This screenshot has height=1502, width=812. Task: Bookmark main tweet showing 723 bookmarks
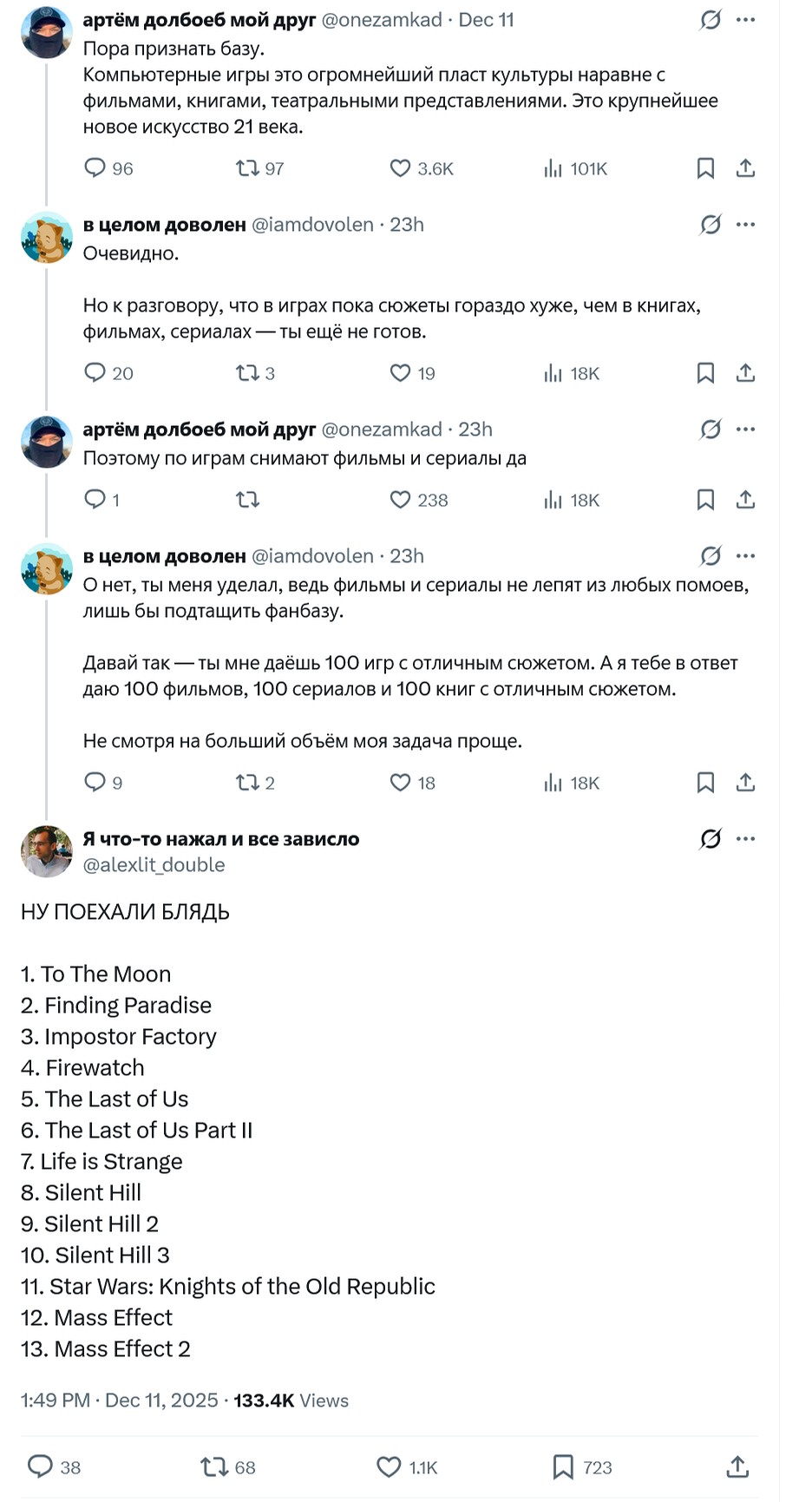pyautogui.click(x=563, y=1467)
